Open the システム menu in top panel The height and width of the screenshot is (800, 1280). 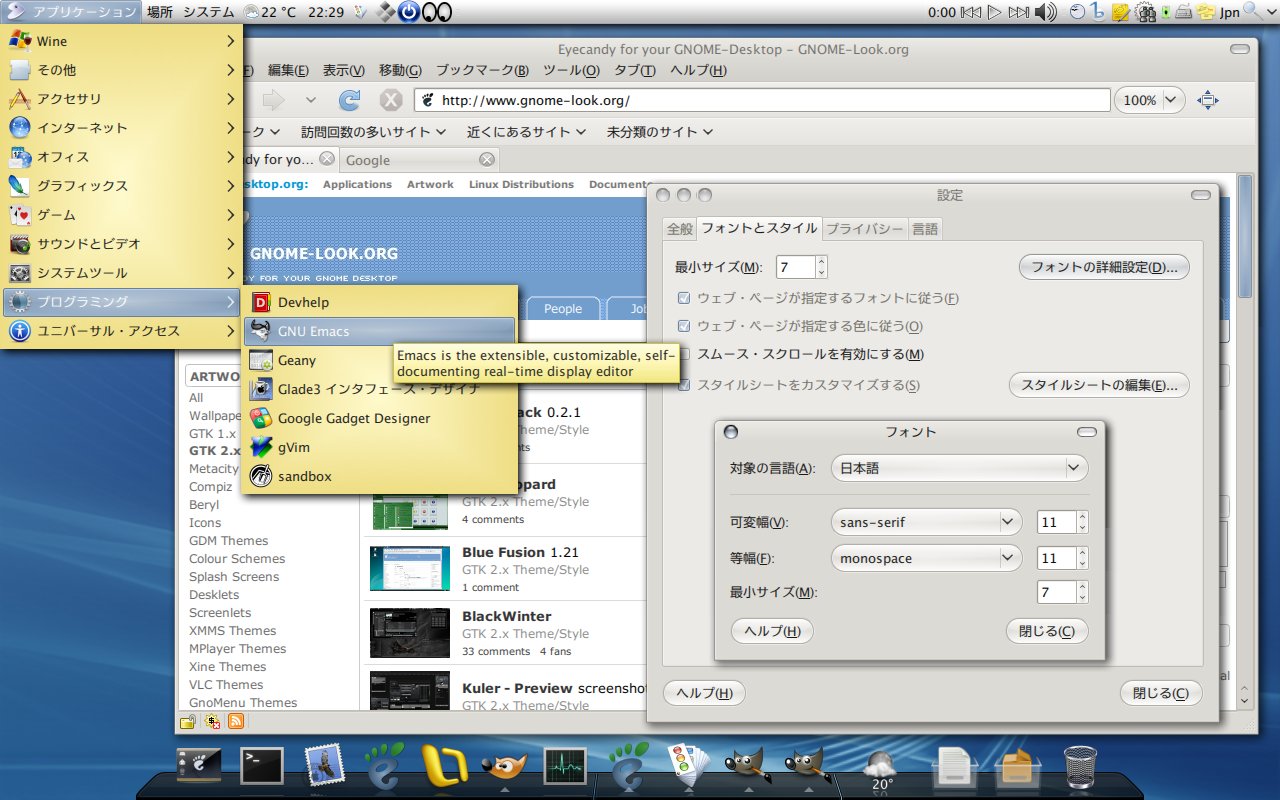coord(209,12)
